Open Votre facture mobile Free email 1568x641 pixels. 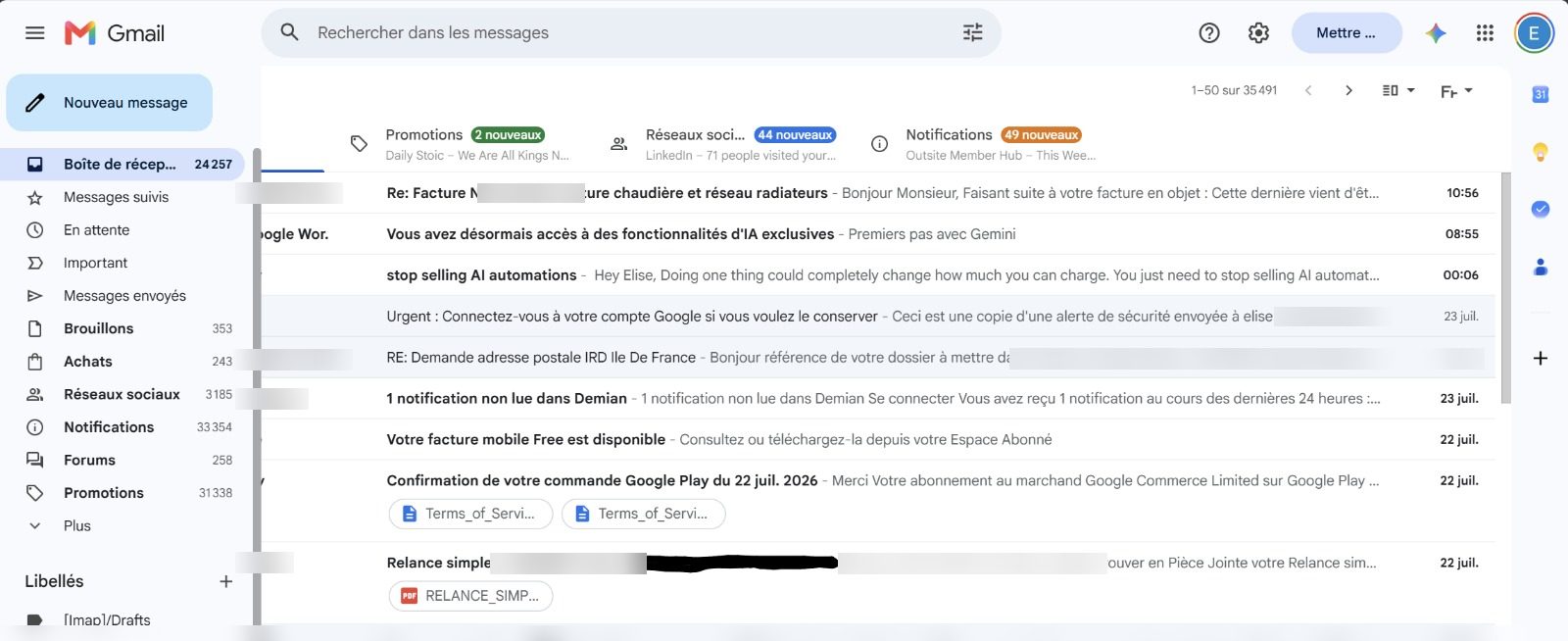877,440
